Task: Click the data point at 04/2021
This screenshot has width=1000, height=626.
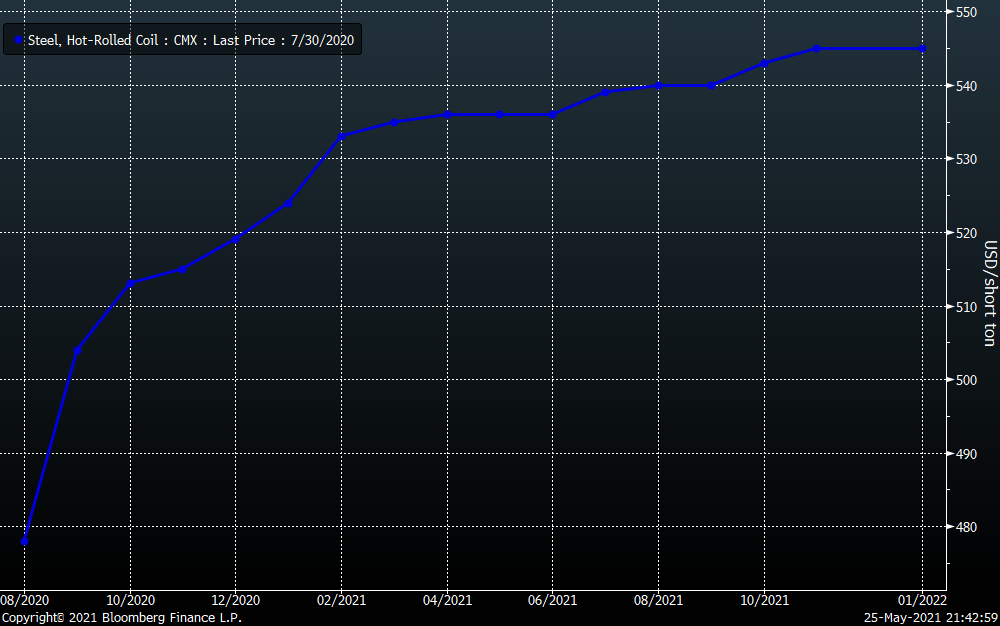Action: tap(447, 114)
